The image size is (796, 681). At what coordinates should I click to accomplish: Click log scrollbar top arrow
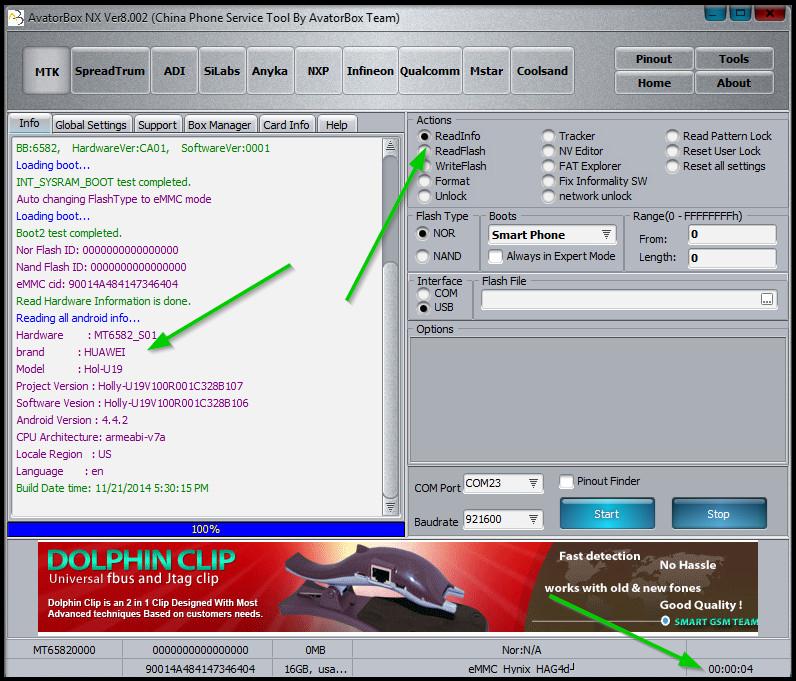point(390,147)
